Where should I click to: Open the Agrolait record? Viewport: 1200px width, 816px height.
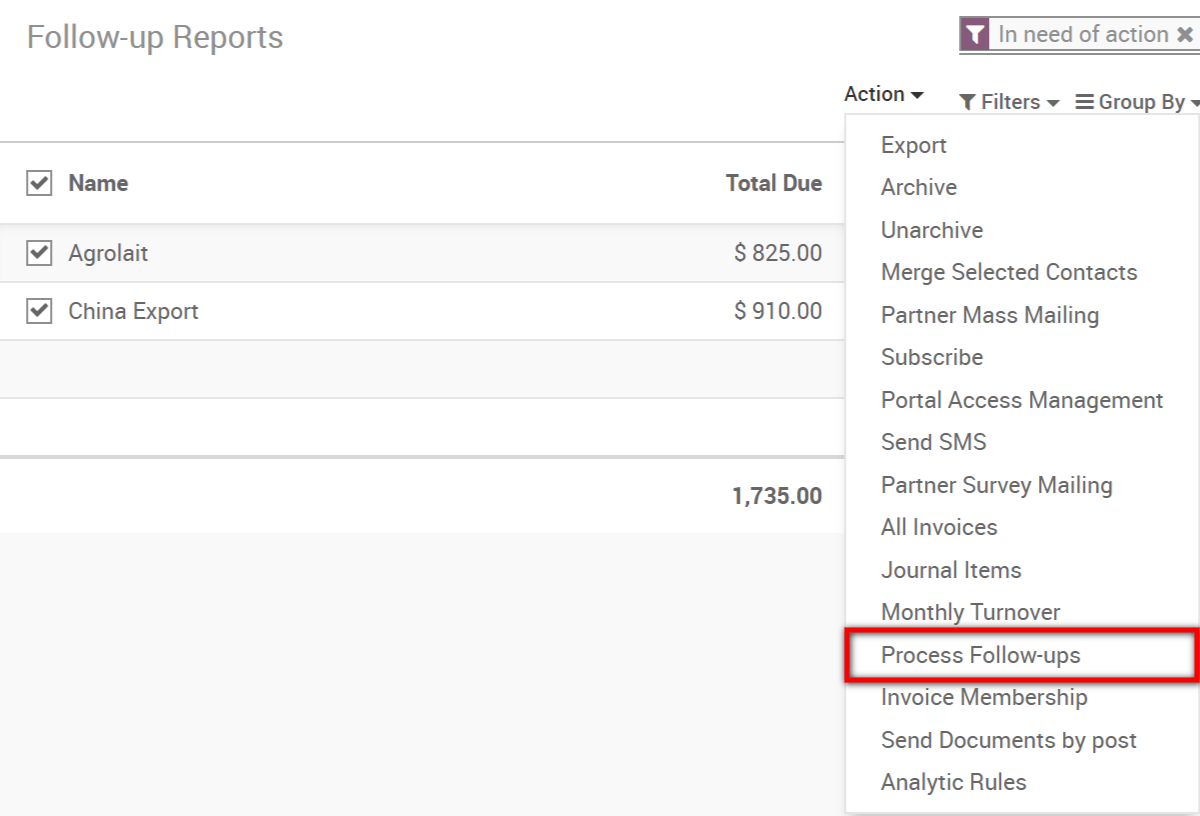point(107,253)
